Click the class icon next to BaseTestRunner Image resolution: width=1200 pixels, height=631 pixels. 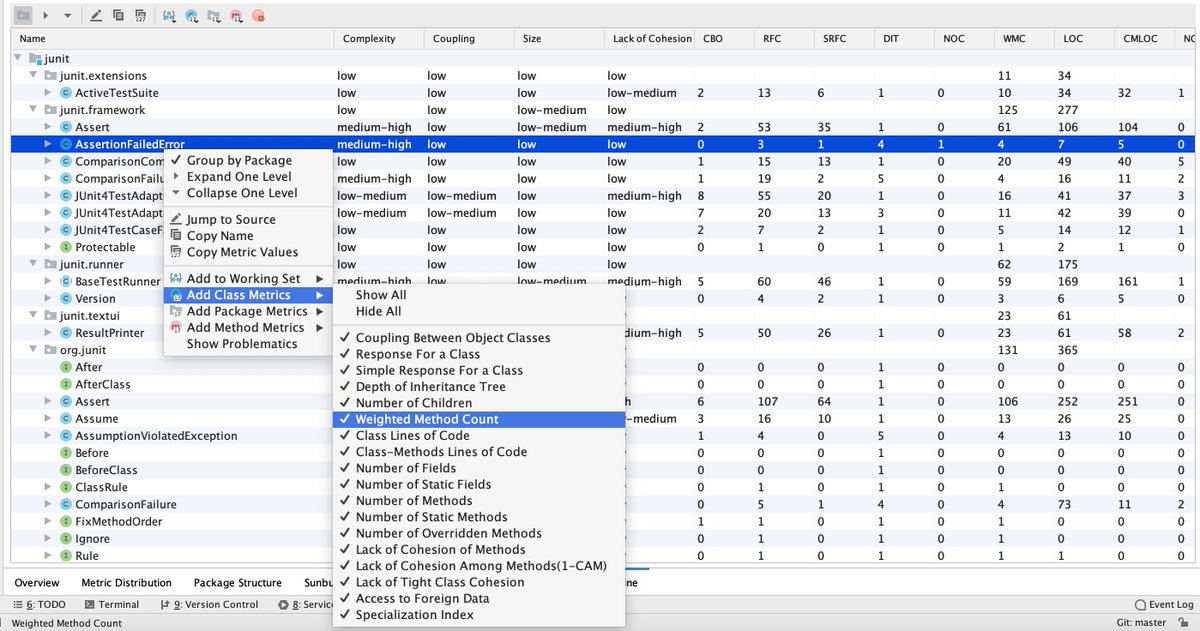[x=66, y=282]
